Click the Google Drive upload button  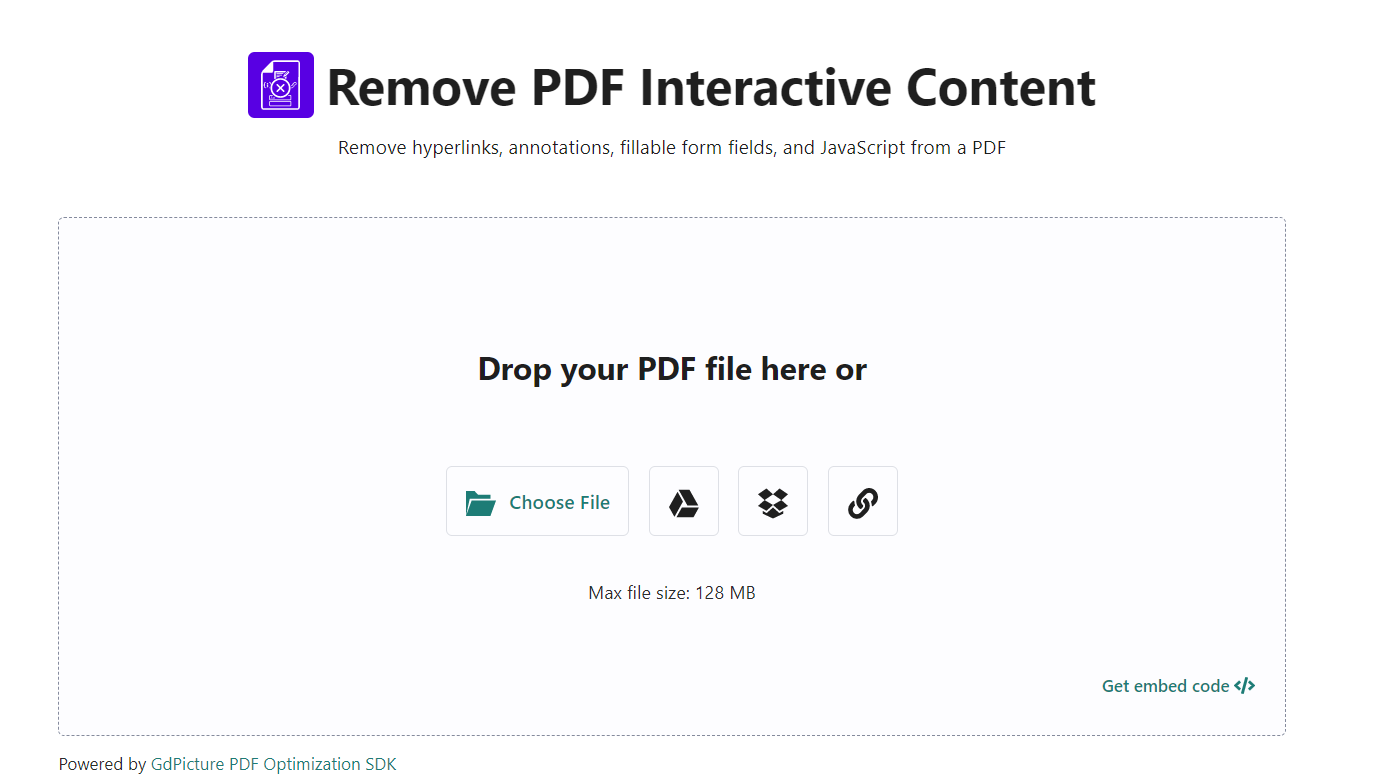pos(683,501)
